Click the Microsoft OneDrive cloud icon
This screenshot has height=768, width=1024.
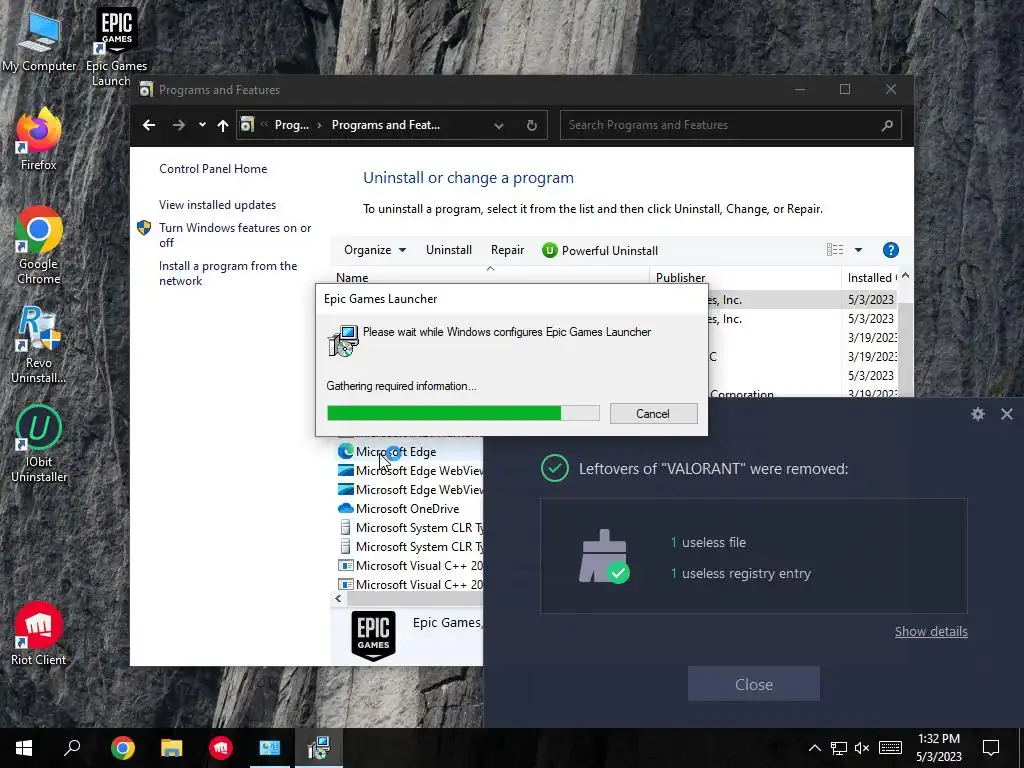pos(345,508)
